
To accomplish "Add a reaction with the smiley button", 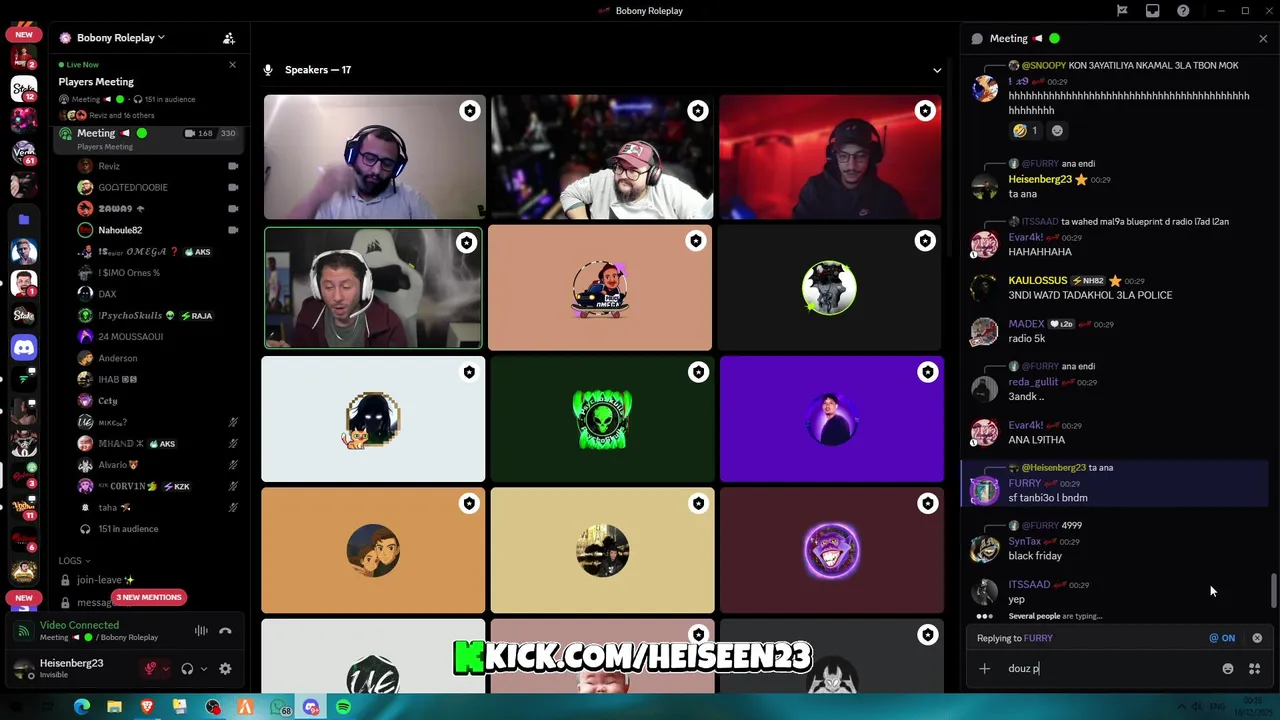I will (x=1057, y=130).
